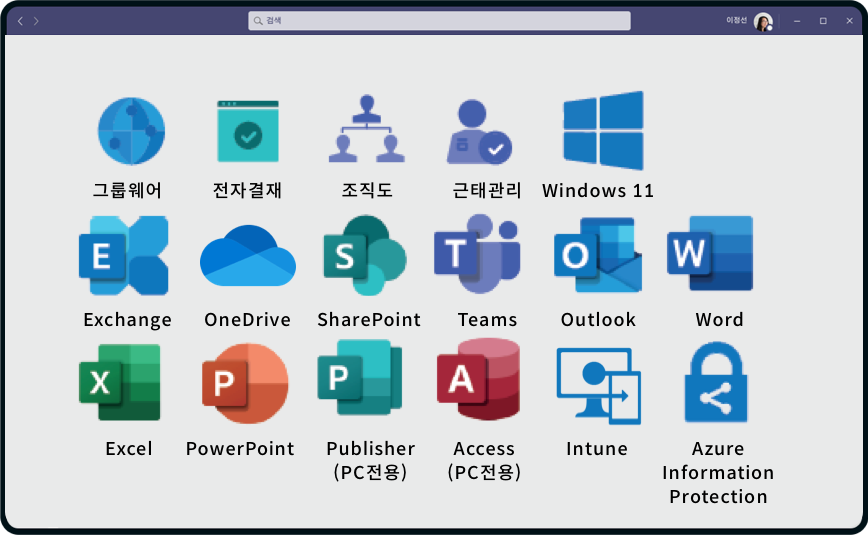Launch the OneDrive cloud icon
This screenshot has height=535, width=868.
pos(247,255)
